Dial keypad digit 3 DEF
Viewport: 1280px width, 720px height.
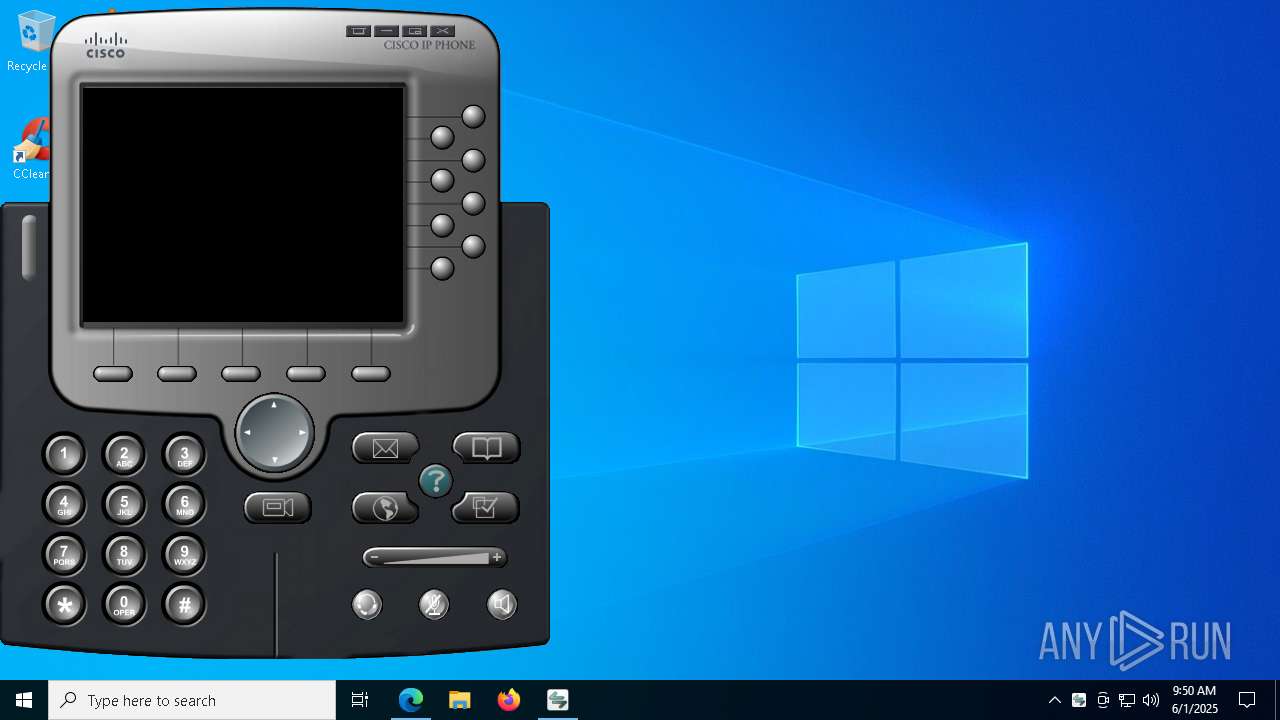[x=184, y=455]
